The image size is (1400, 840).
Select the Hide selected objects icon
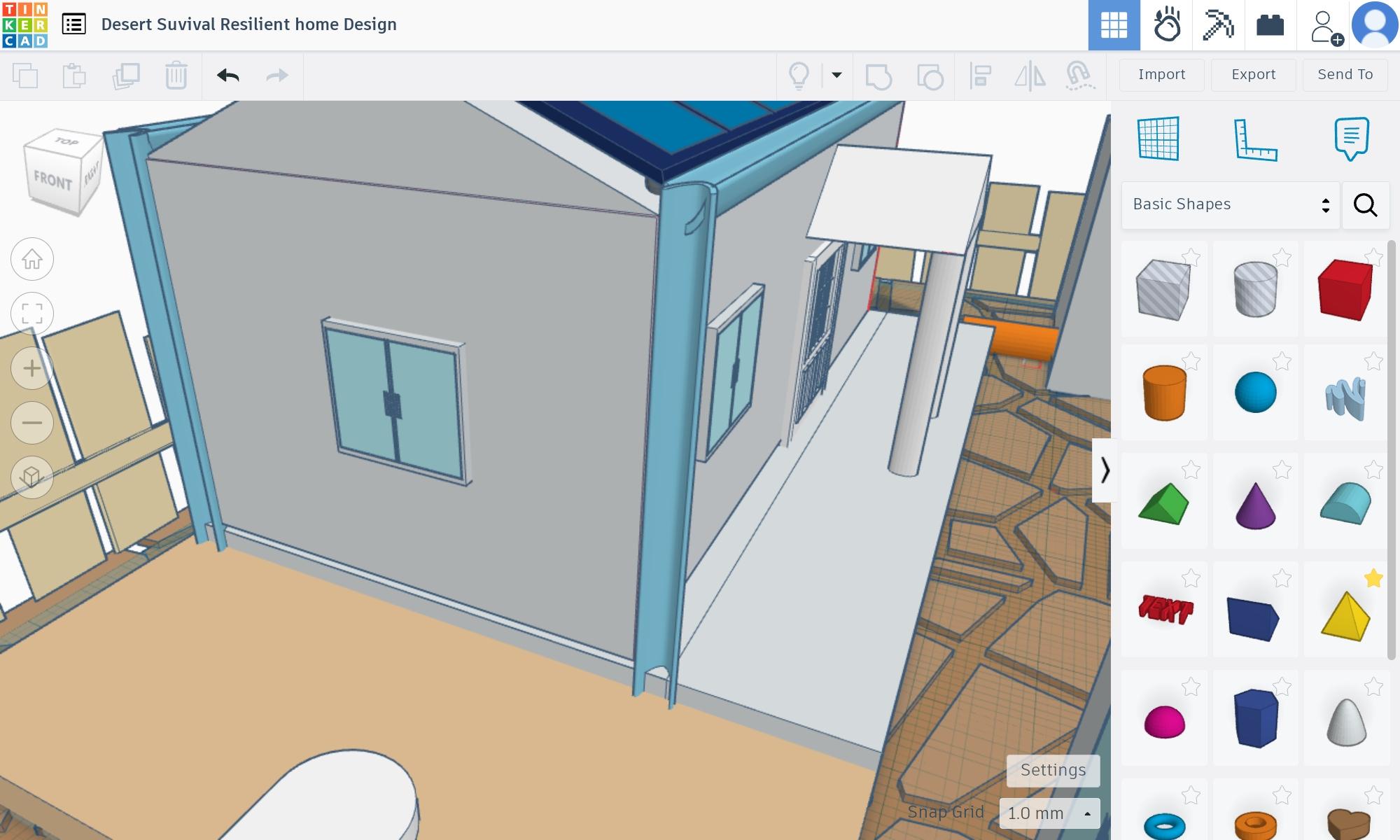[800, 75]
